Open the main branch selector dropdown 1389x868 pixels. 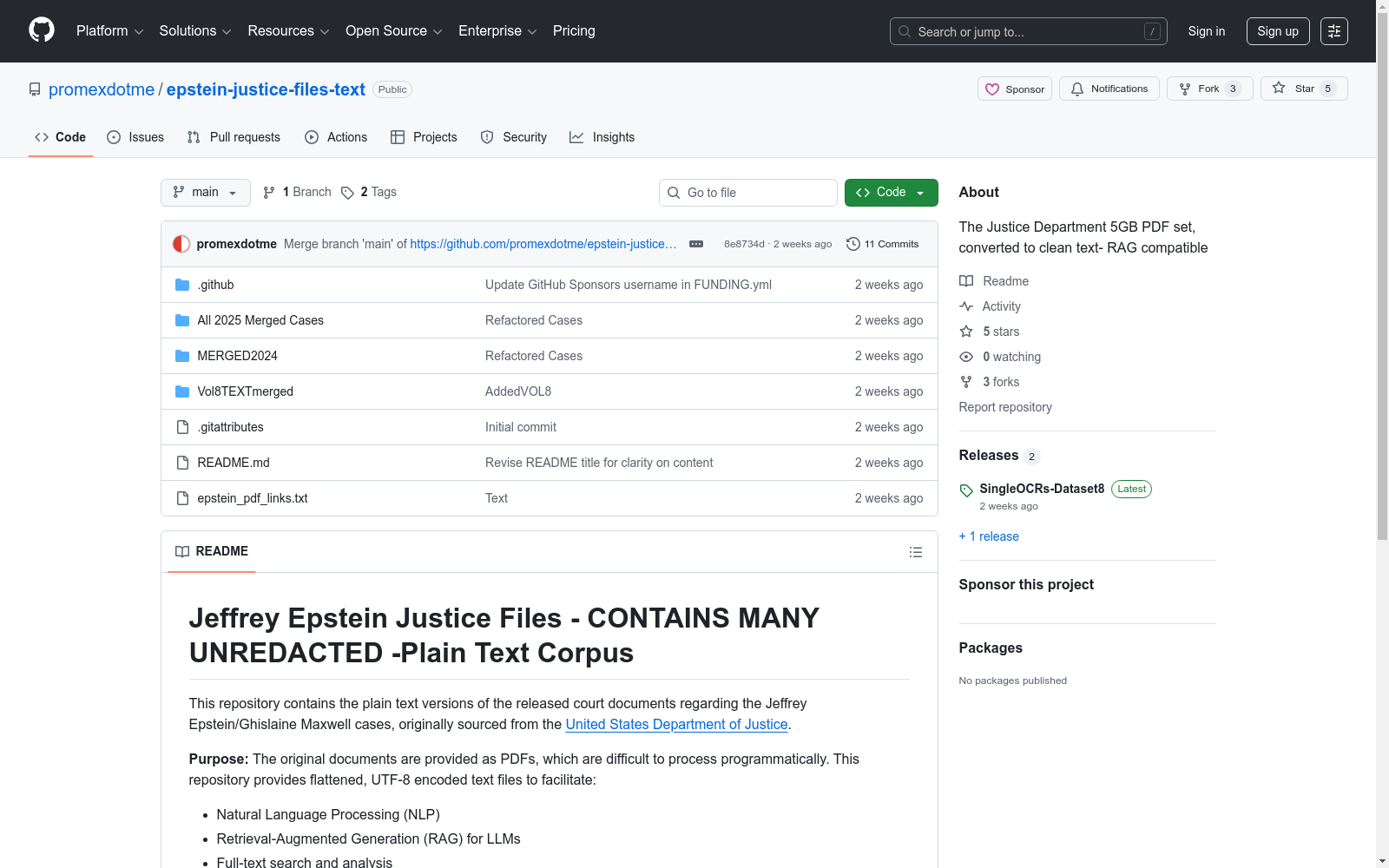click(x=206, y=193)
